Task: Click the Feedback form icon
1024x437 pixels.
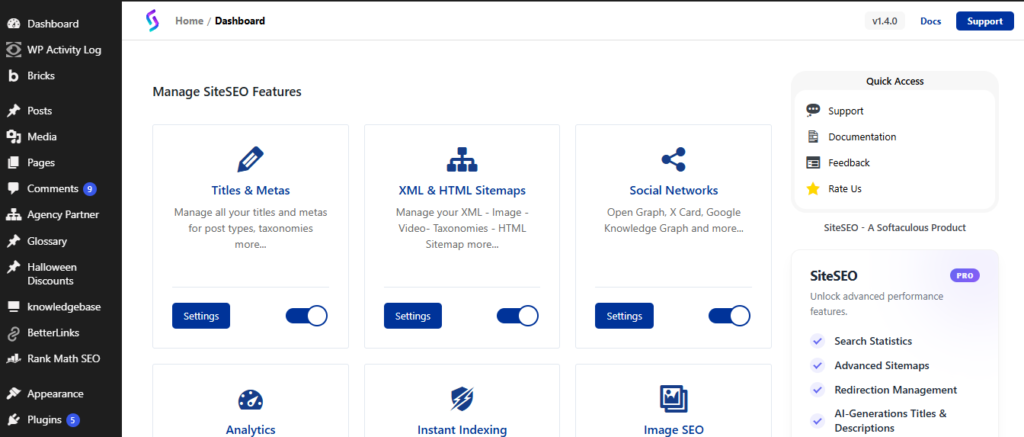Action: [813, 163]
